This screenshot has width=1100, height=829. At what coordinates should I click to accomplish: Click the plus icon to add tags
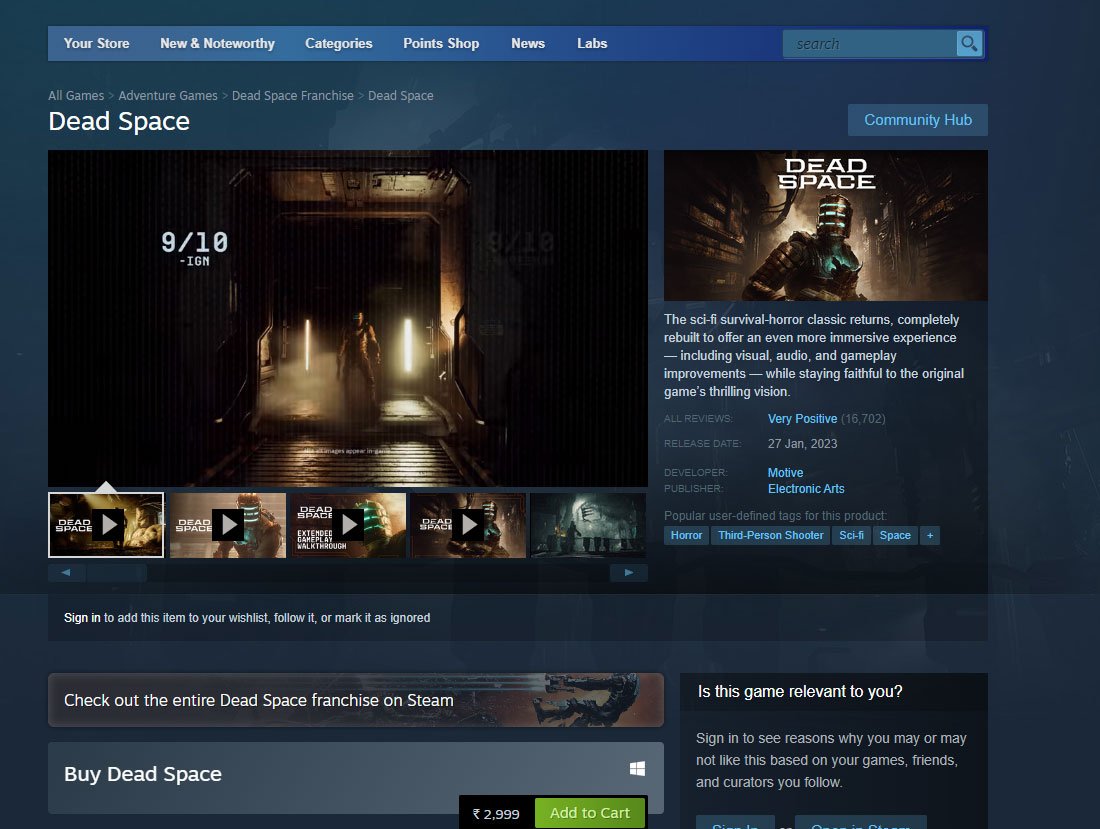(x=930, y=535)
